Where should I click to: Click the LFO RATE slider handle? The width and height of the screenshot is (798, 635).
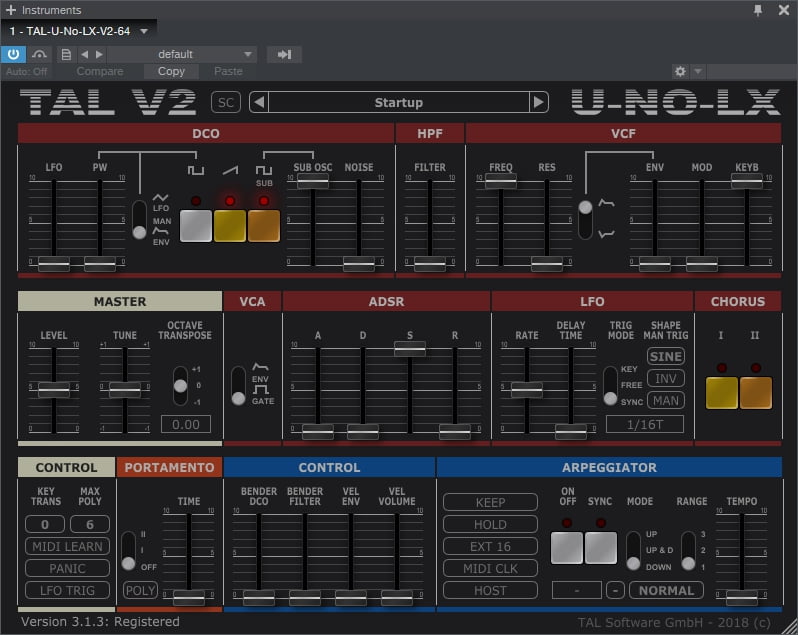click(527, 390)
